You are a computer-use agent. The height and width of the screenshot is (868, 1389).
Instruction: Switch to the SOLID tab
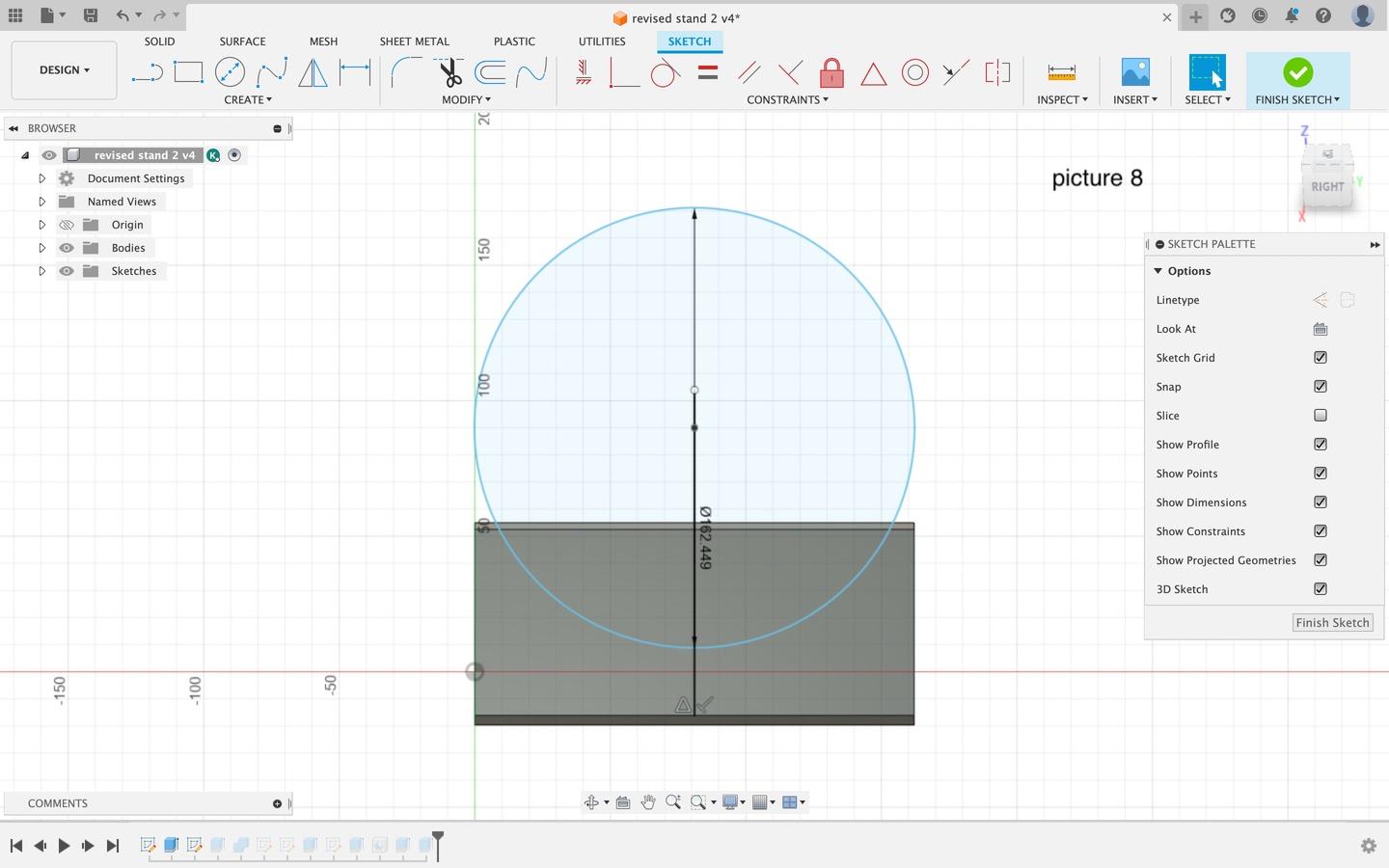159,41
